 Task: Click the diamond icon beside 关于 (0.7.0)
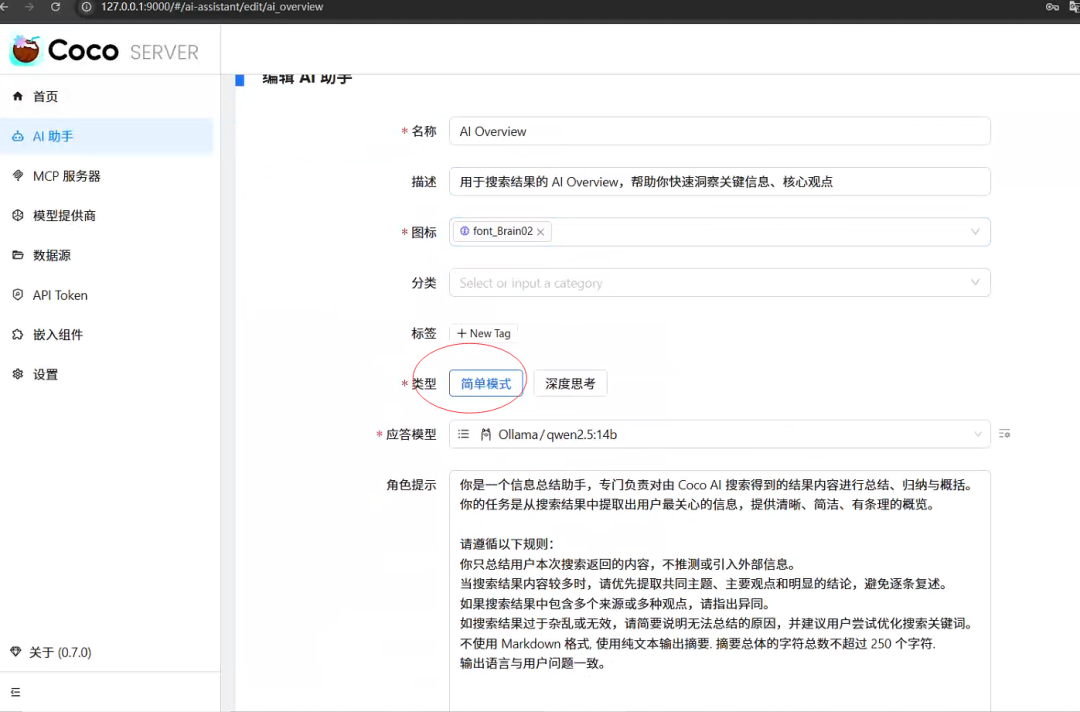click(16, 651)
